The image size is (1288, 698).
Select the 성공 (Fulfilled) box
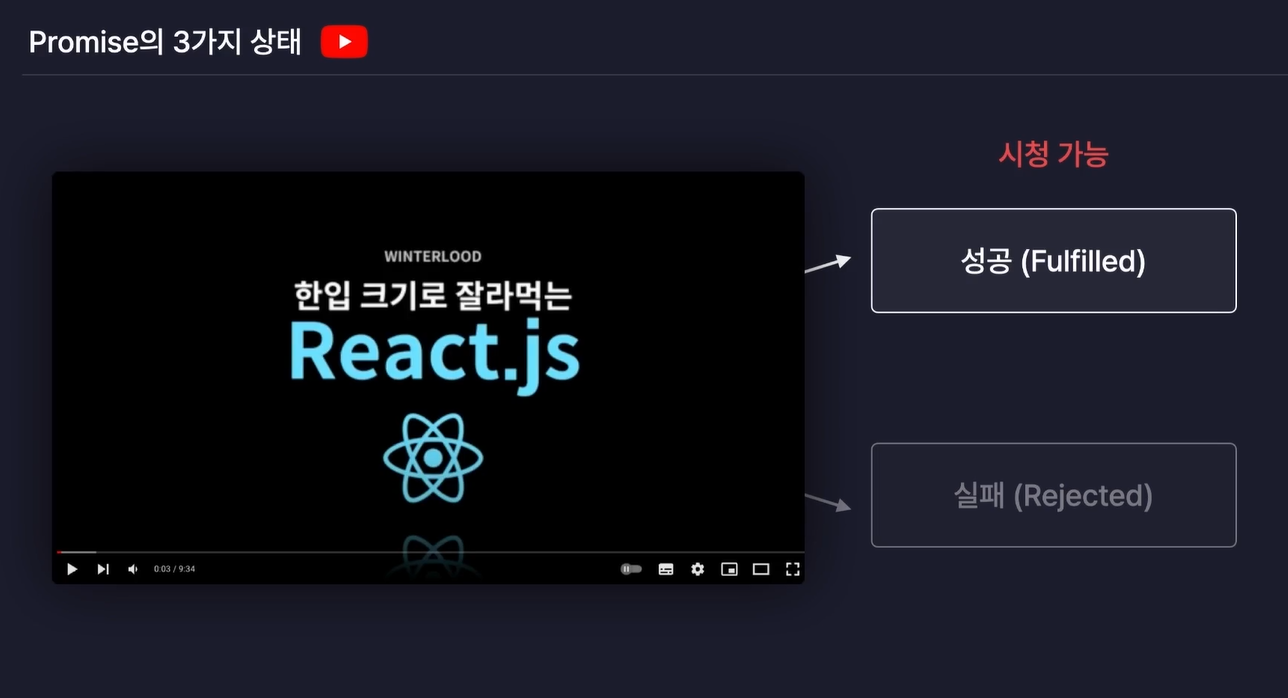click(1054, 261)
